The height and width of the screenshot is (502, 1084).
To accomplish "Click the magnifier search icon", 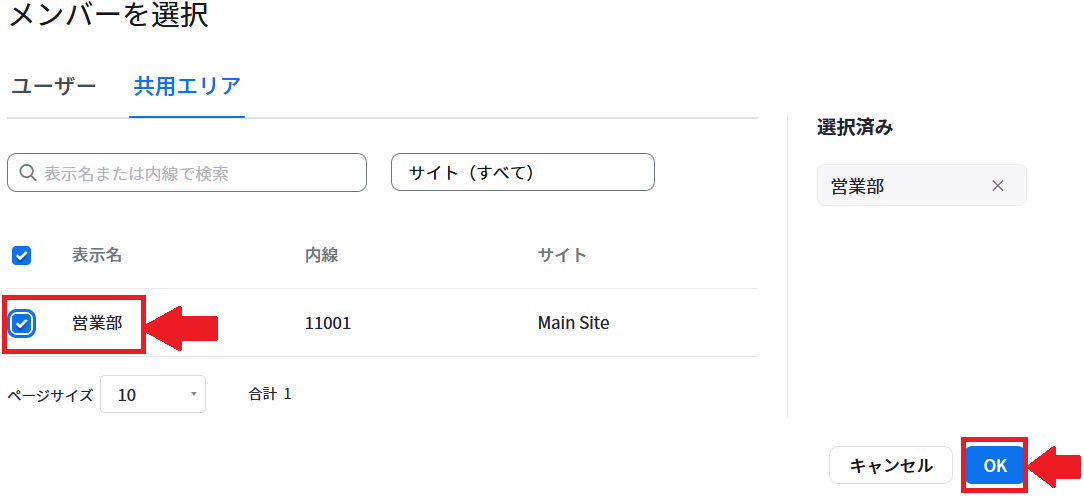I will (28, 172).
